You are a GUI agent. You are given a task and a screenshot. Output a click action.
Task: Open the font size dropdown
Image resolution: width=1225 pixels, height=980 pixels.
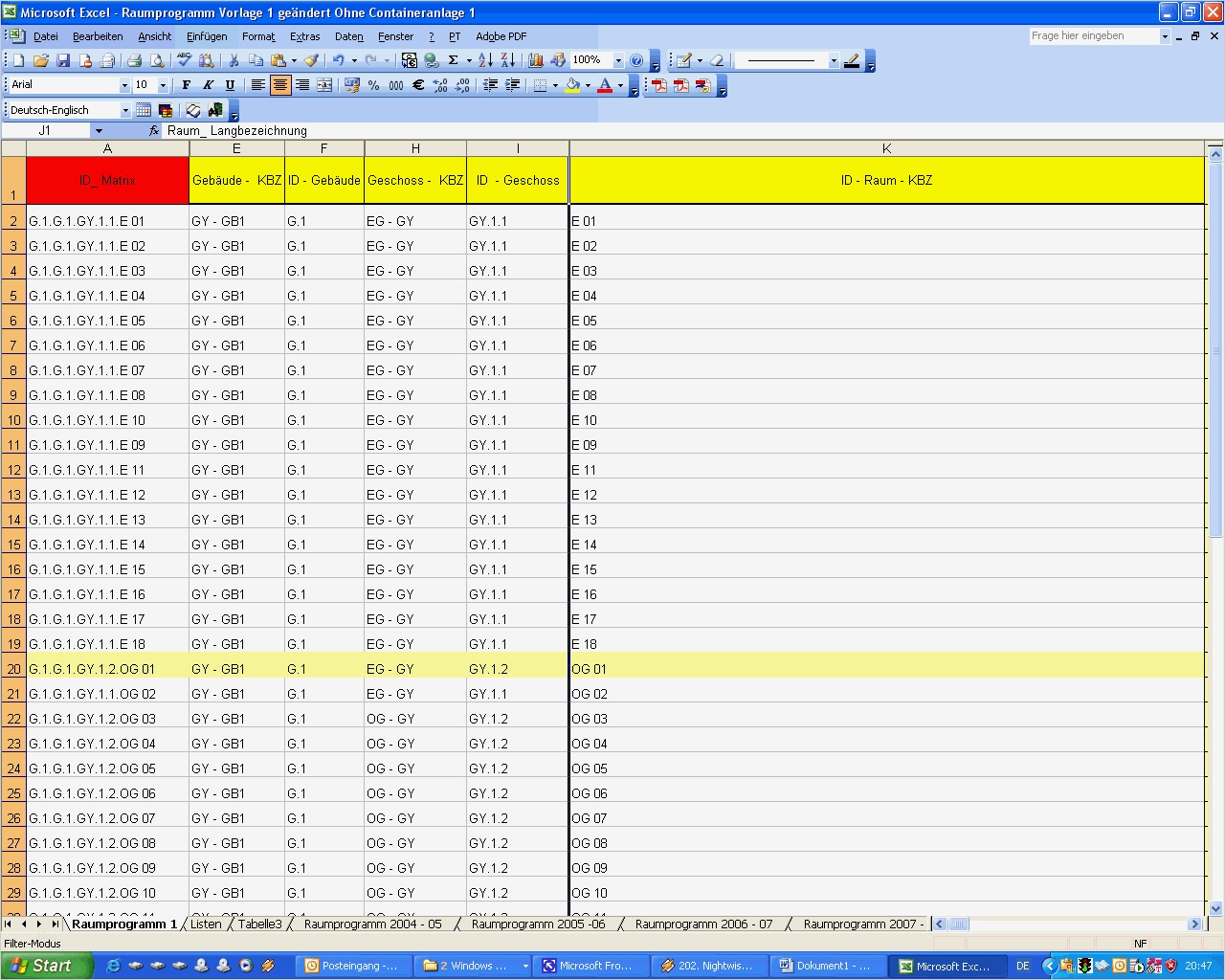(x=161, y=85)
